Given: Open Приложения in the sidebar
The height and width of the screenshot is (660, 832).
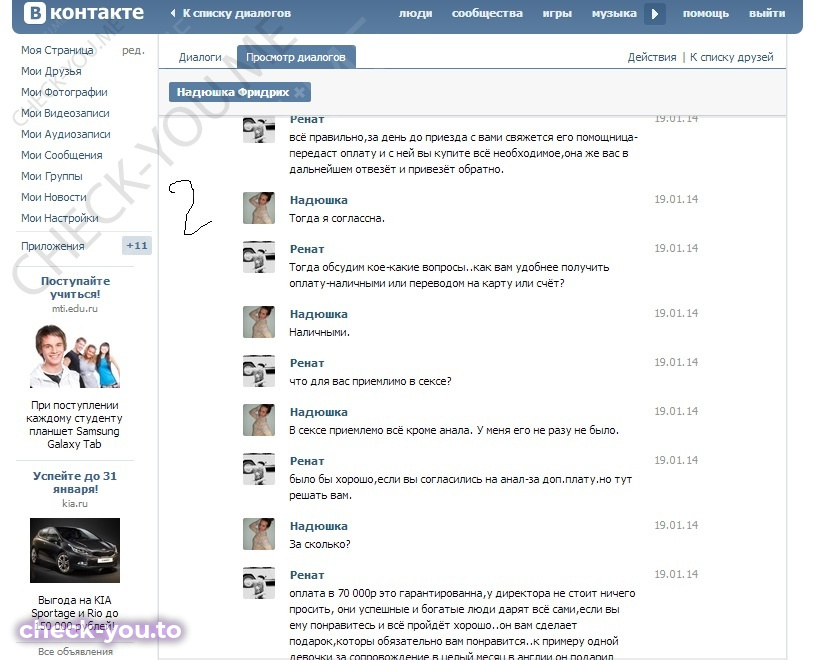Looking at the screenshot, I should (x=53, y=246).
